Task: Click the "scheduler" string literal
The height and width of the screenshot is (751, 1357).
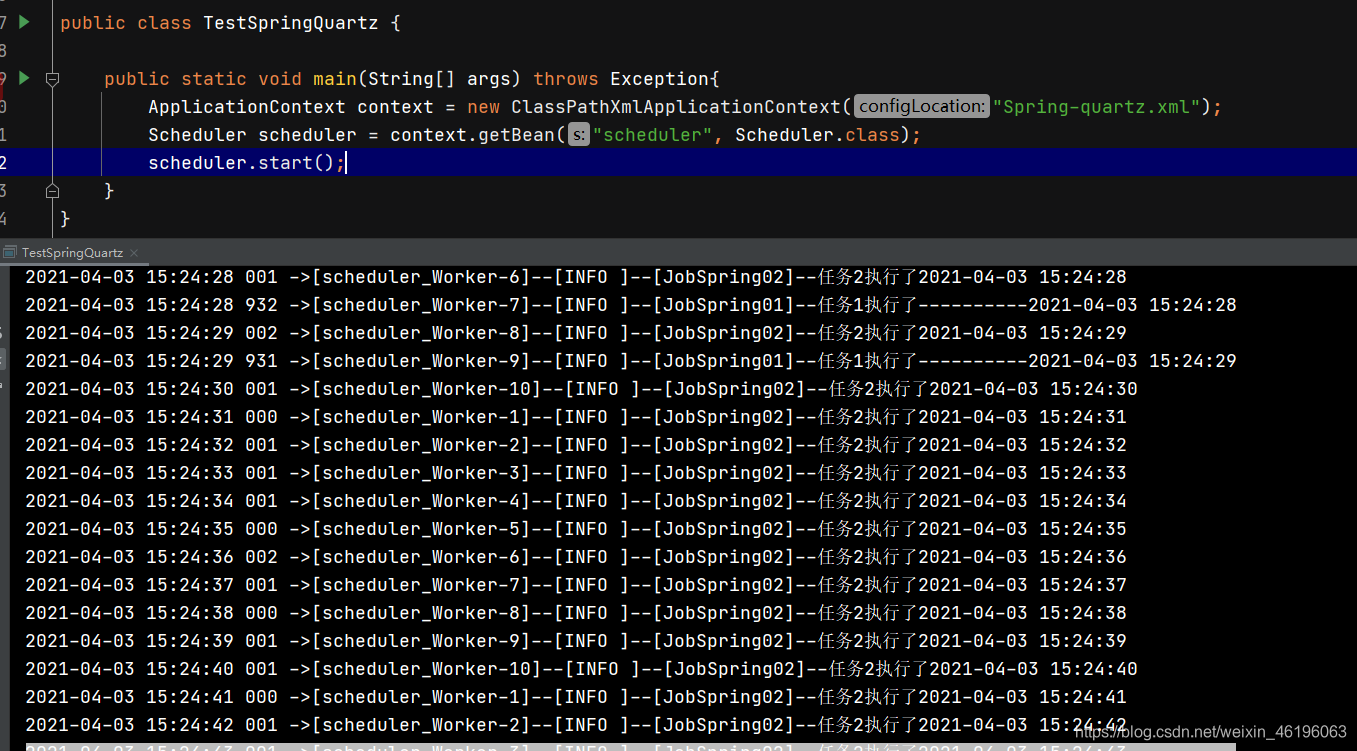Action: point(653,134)
